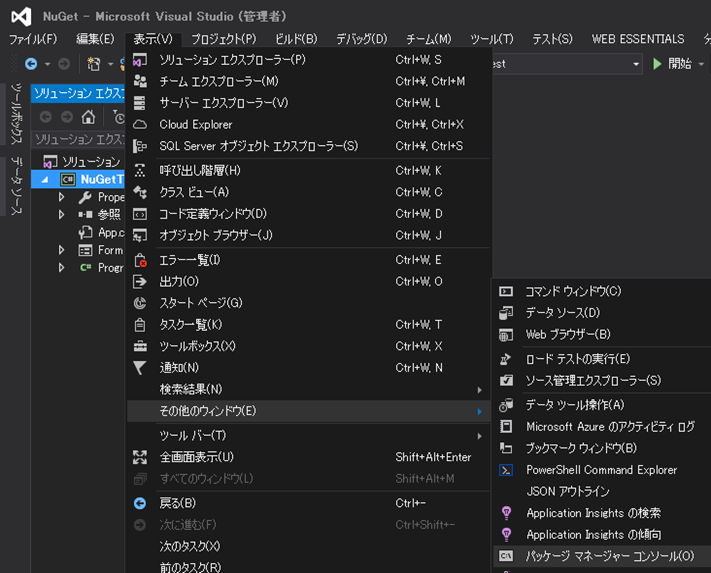The height and width of the screenshot is (573, 711).
Task: Open the 編集(E) menu
Action: pyautogui.click(x=95, y=39)
